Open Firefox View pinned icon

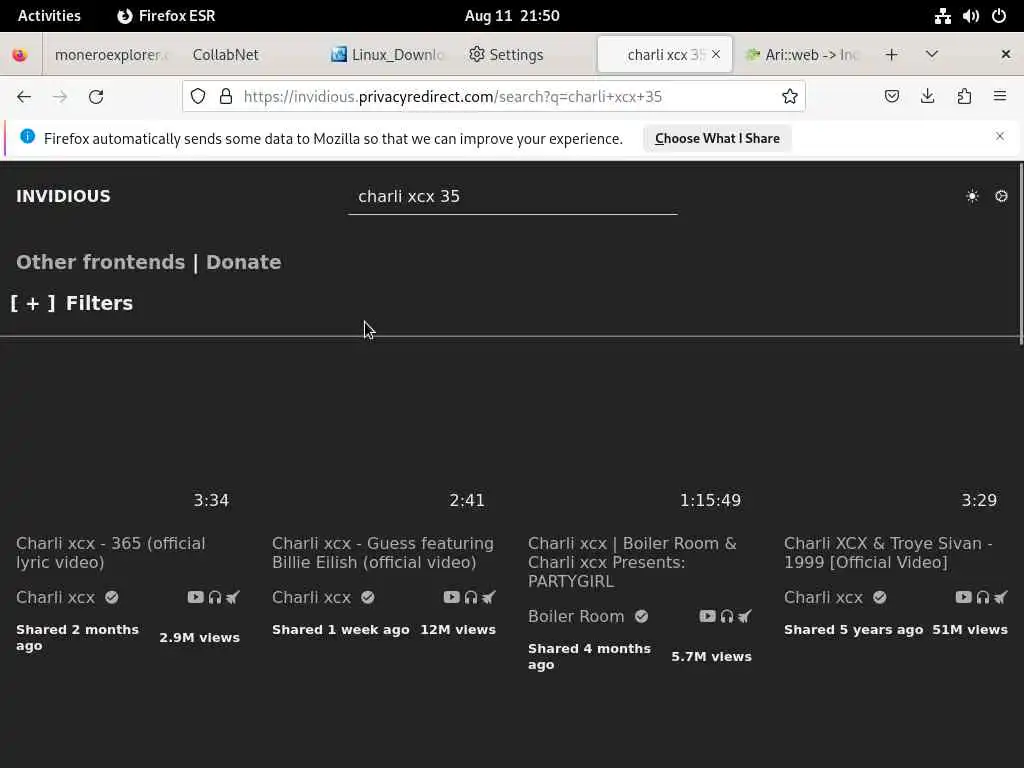point(20,55)
